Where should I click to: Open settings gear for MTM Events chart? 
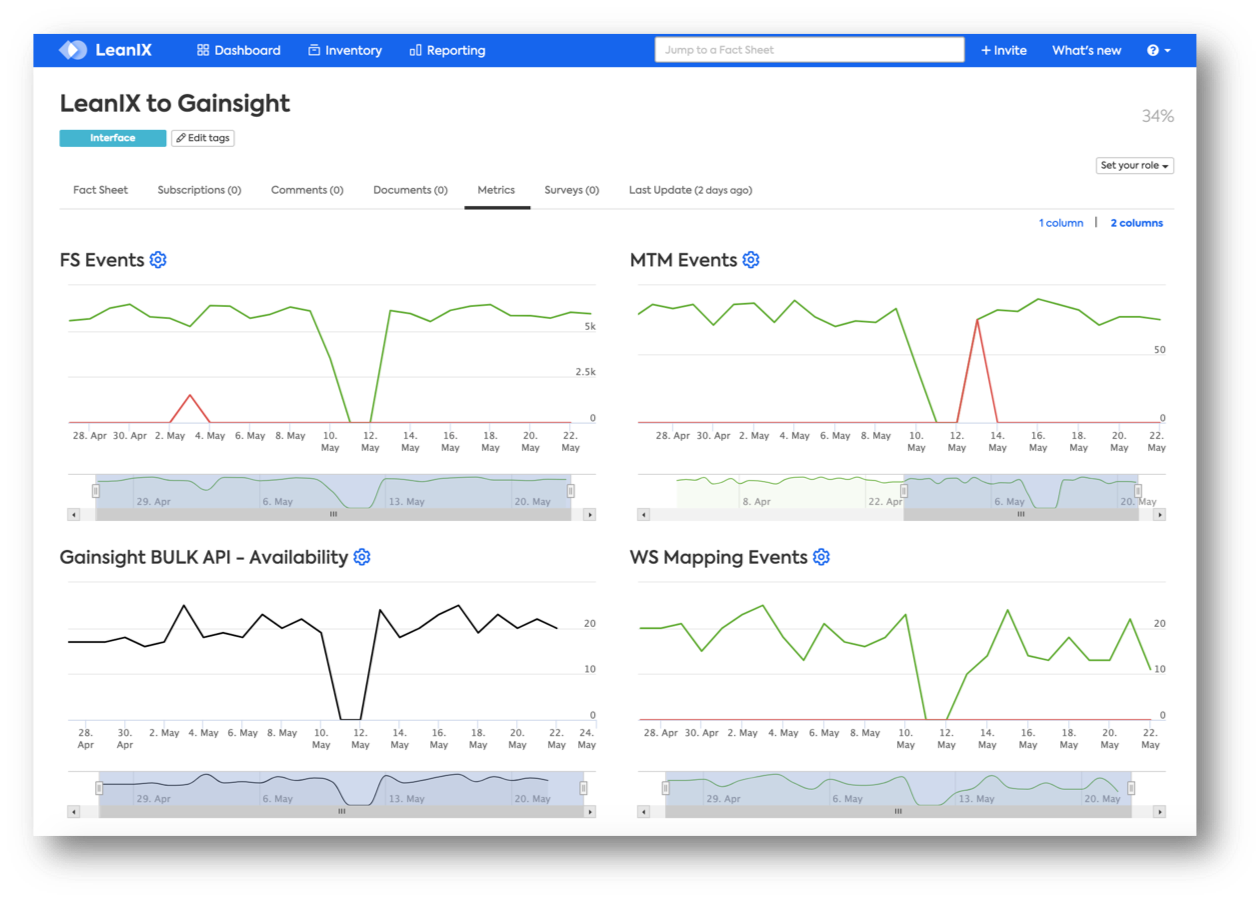click(x=750, y=259)
